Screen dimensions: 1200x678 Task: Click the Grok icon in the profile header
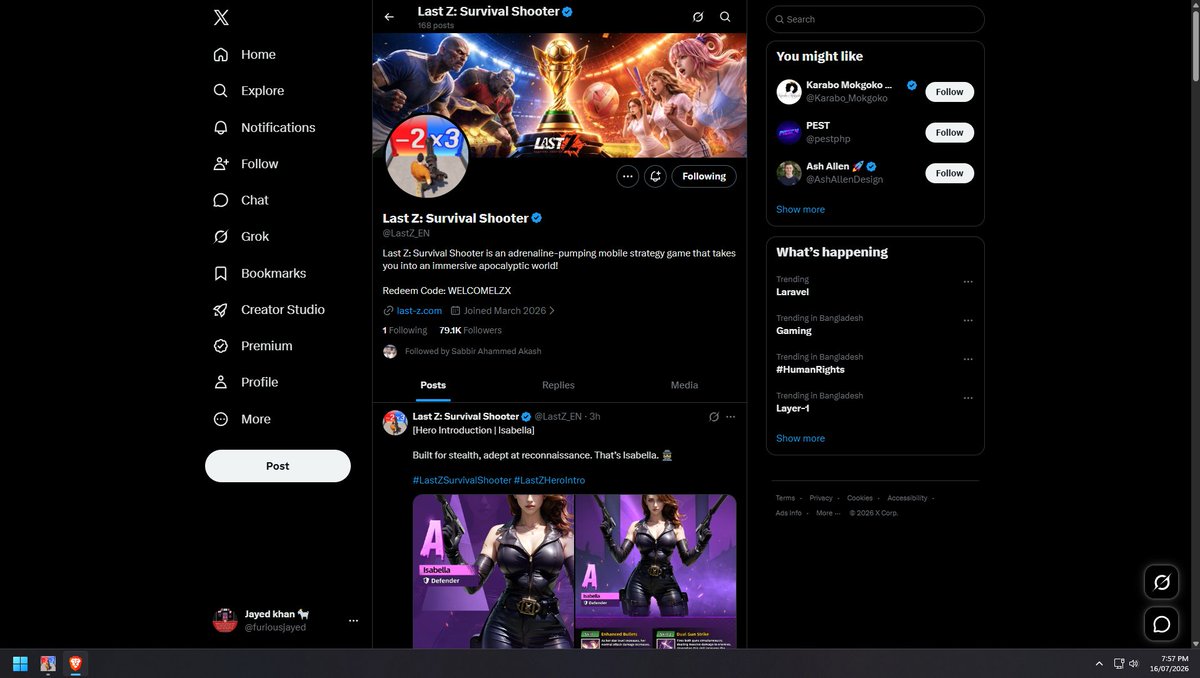[x=698, y=17]
